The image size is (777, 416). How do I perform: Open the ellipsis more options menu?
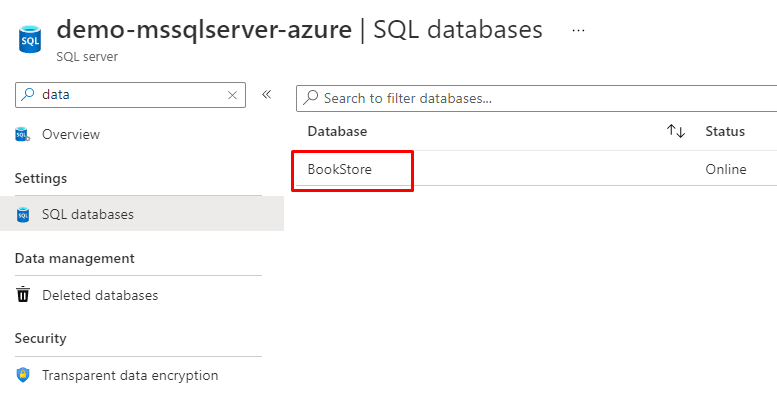(x=578, y=30)
